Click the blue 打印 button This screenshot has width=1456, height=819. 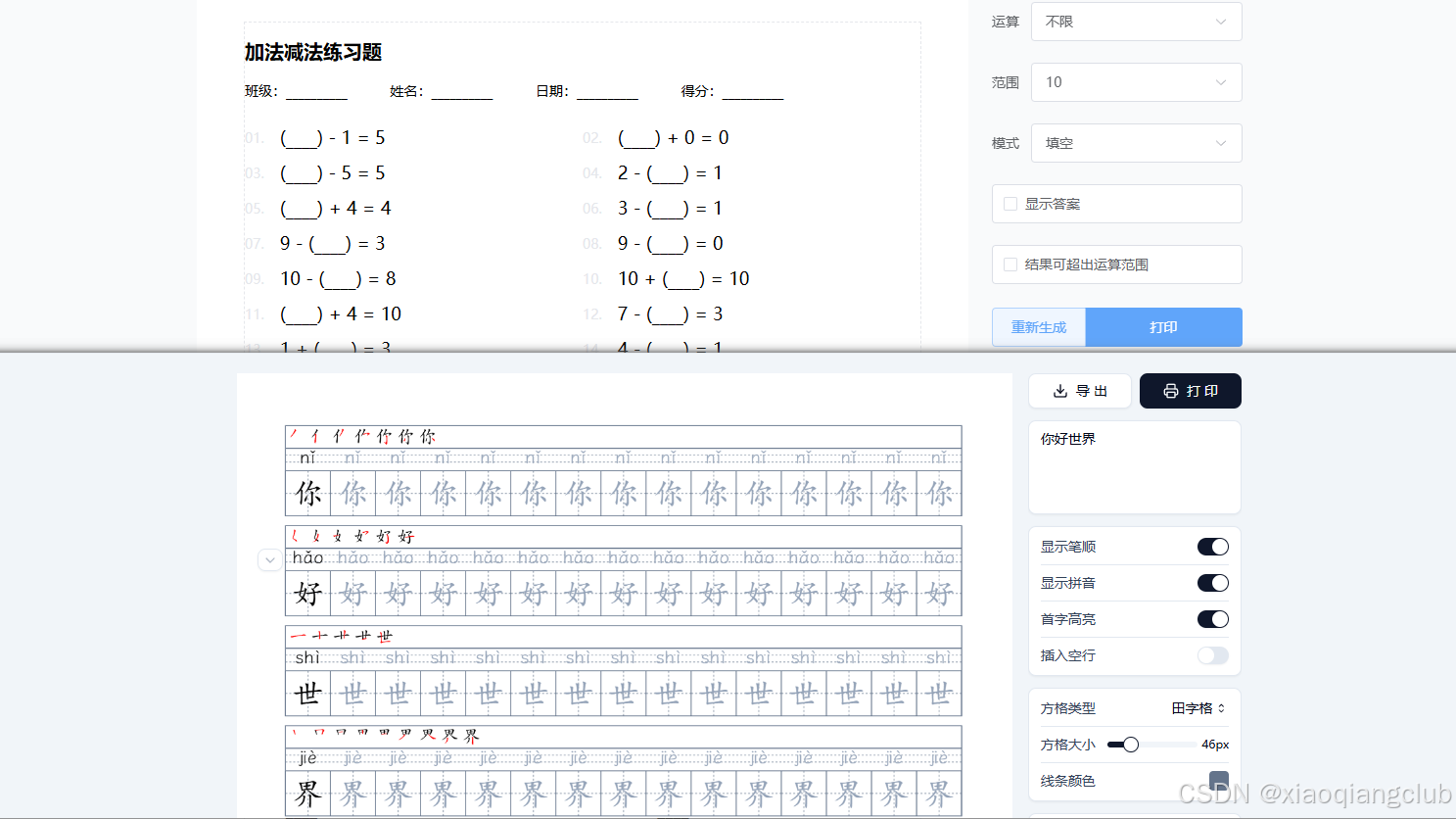(x=1164, y=327)
